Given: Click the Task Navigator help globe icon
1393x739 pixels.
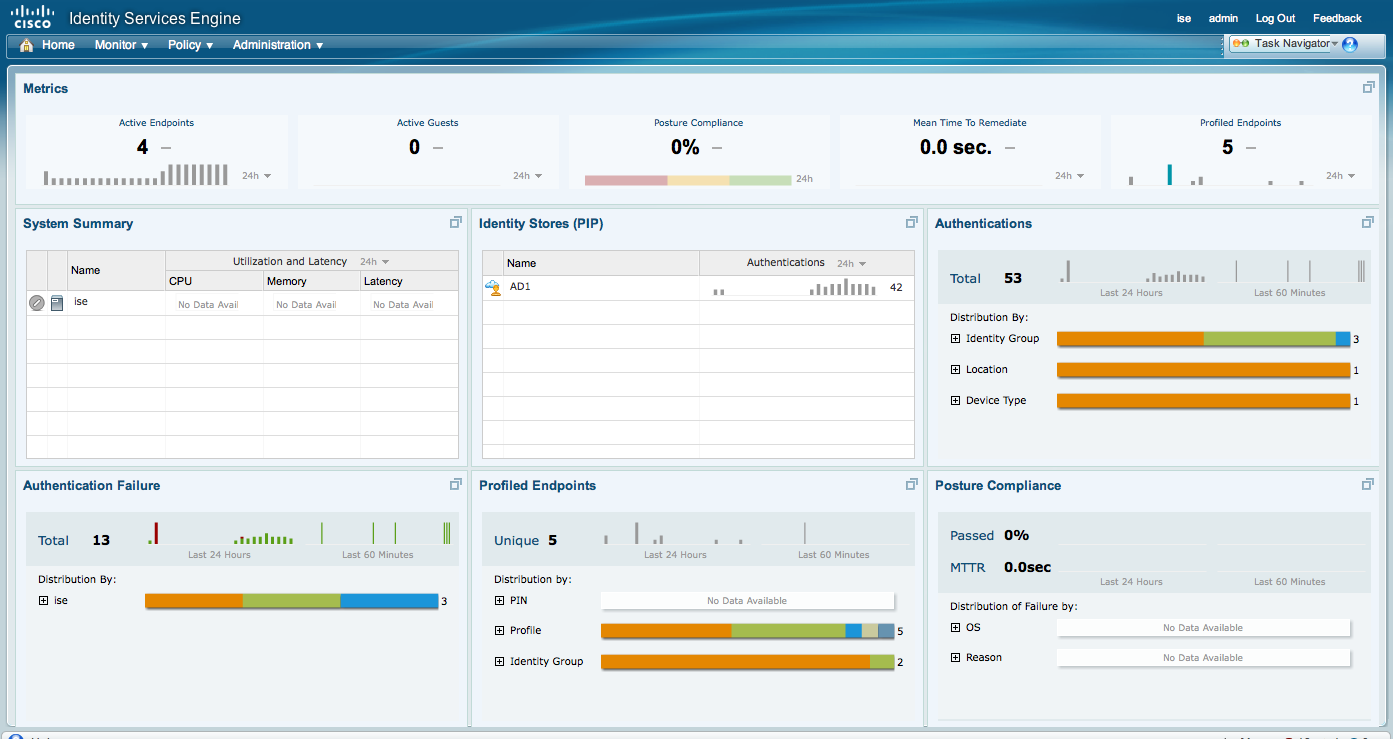Looking at the screenshot, I should point(1350,44).
